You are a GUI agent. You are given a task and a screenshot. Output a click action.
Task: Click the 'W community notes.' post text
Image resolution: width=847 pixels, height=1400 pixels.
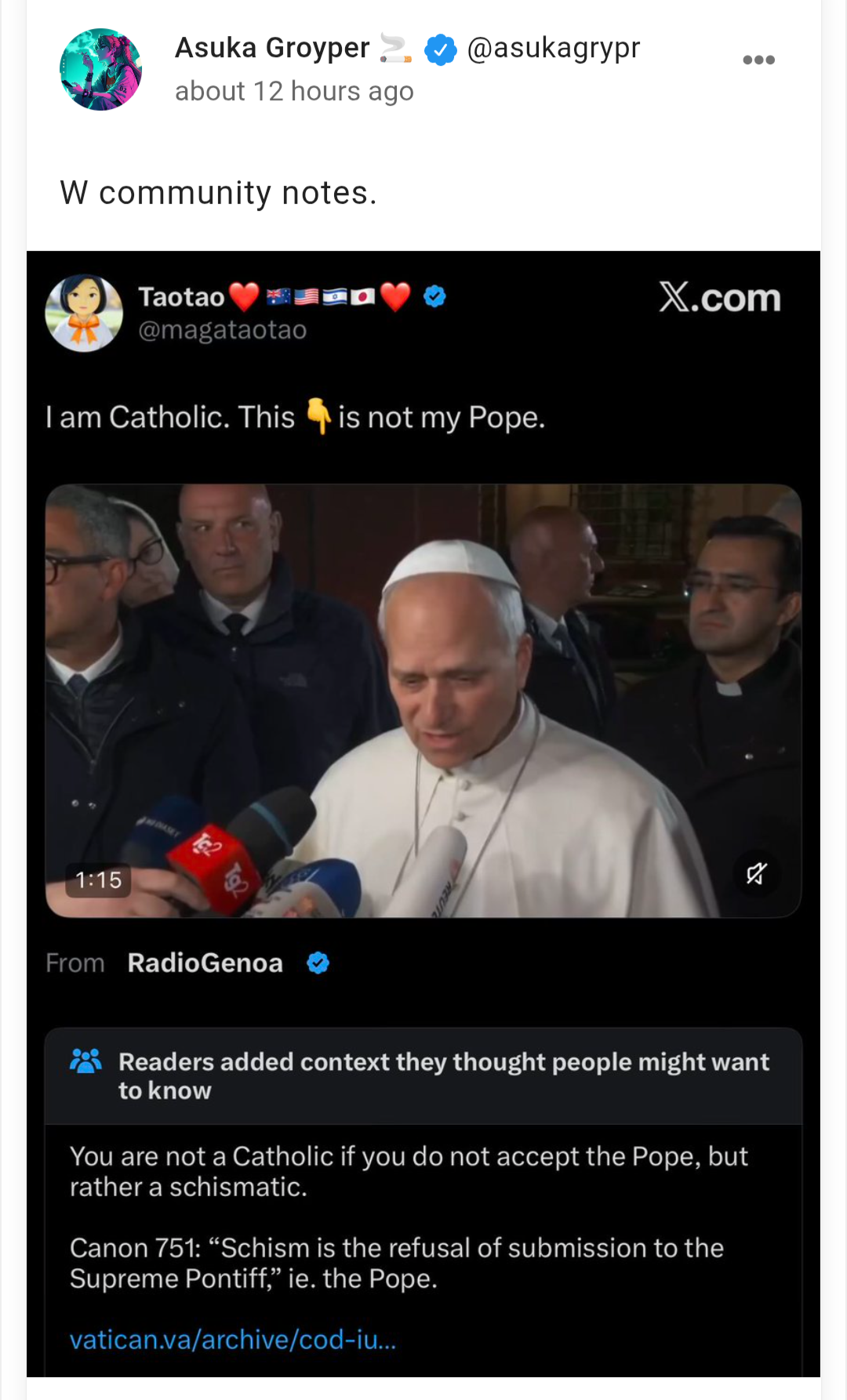[219, 193]
